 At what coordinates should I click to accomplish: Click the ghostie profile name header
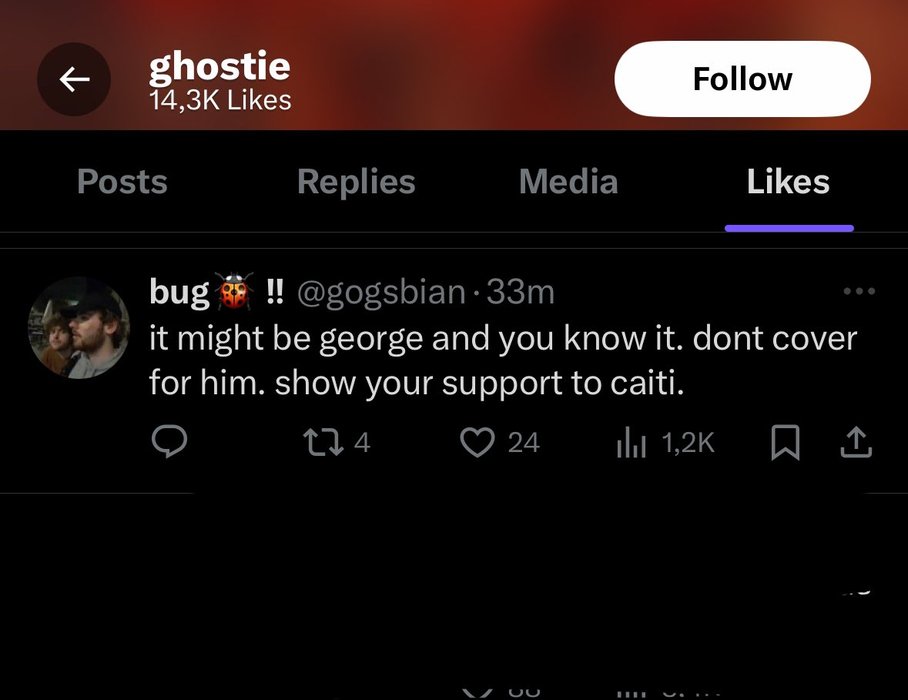[219, 66]
